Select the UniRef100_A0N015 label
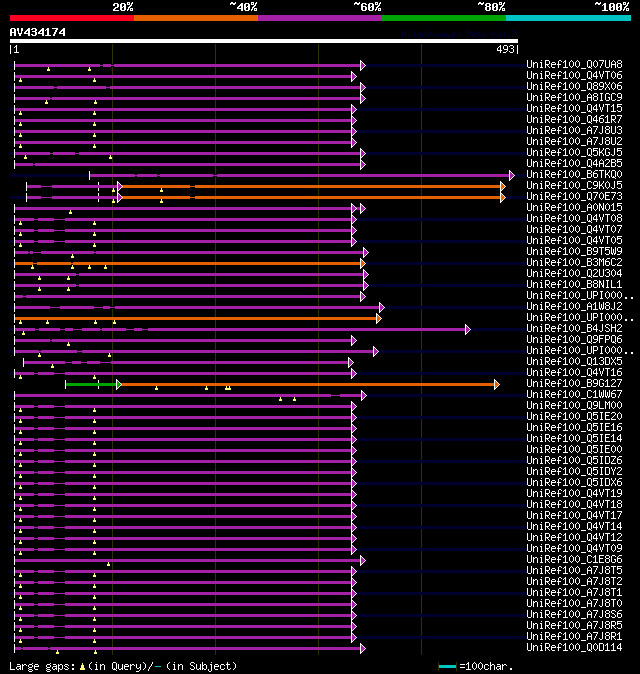Screen dimensions: 640x674 (x=574, y=208)
